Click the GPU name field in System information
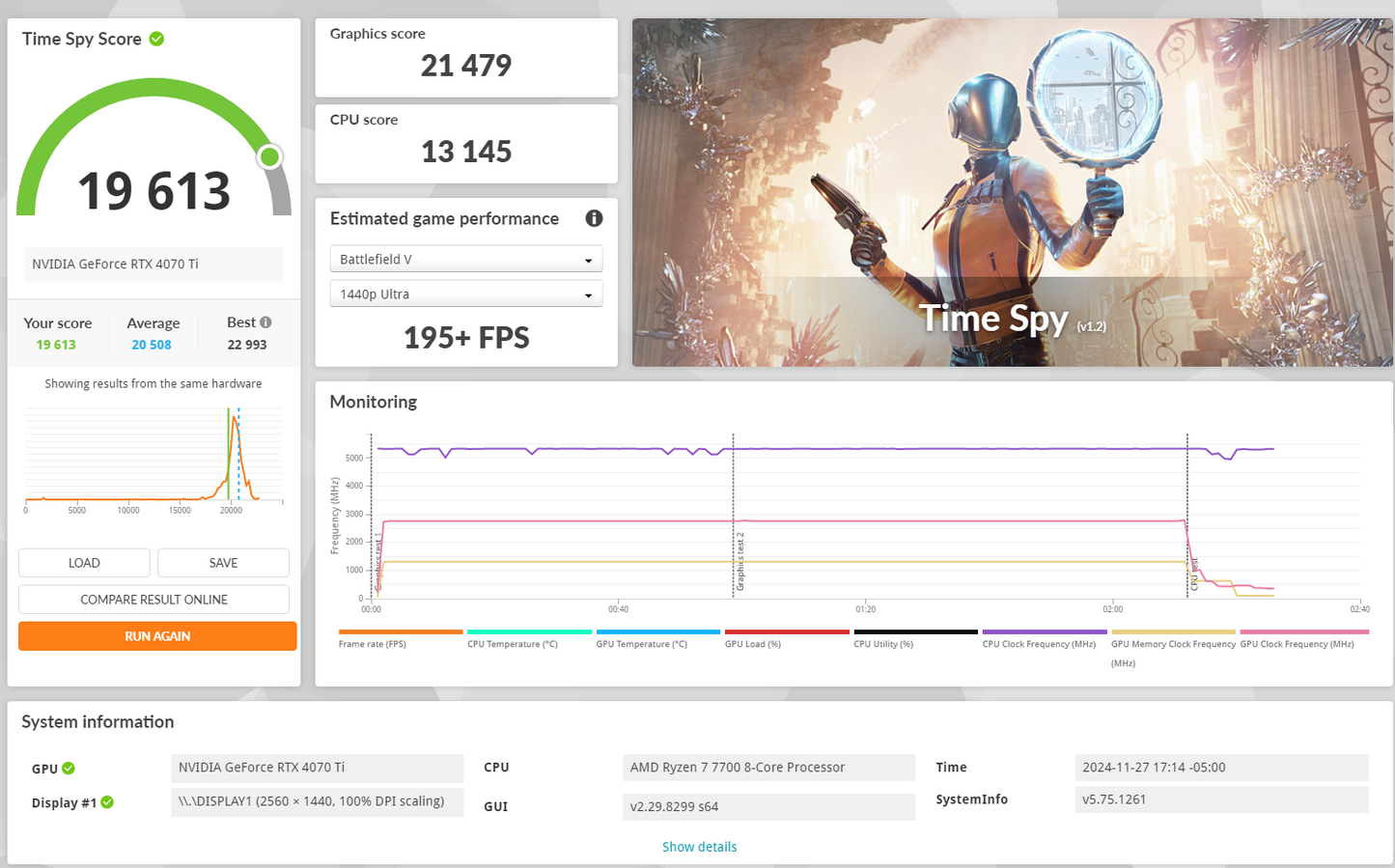Viewport: 1395px width, 868px height. coord(318,768)
